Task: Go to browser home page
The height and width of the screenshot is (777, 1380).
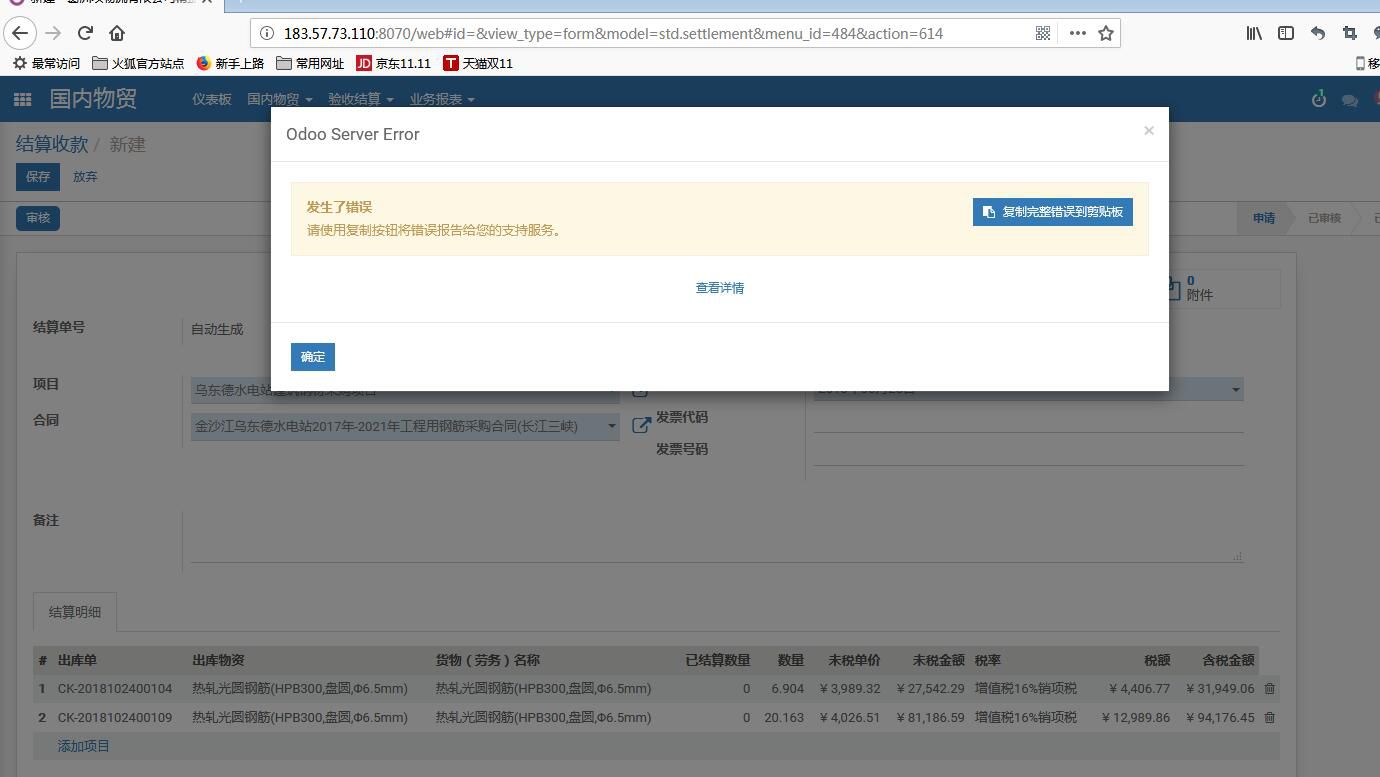Action: 117,33
